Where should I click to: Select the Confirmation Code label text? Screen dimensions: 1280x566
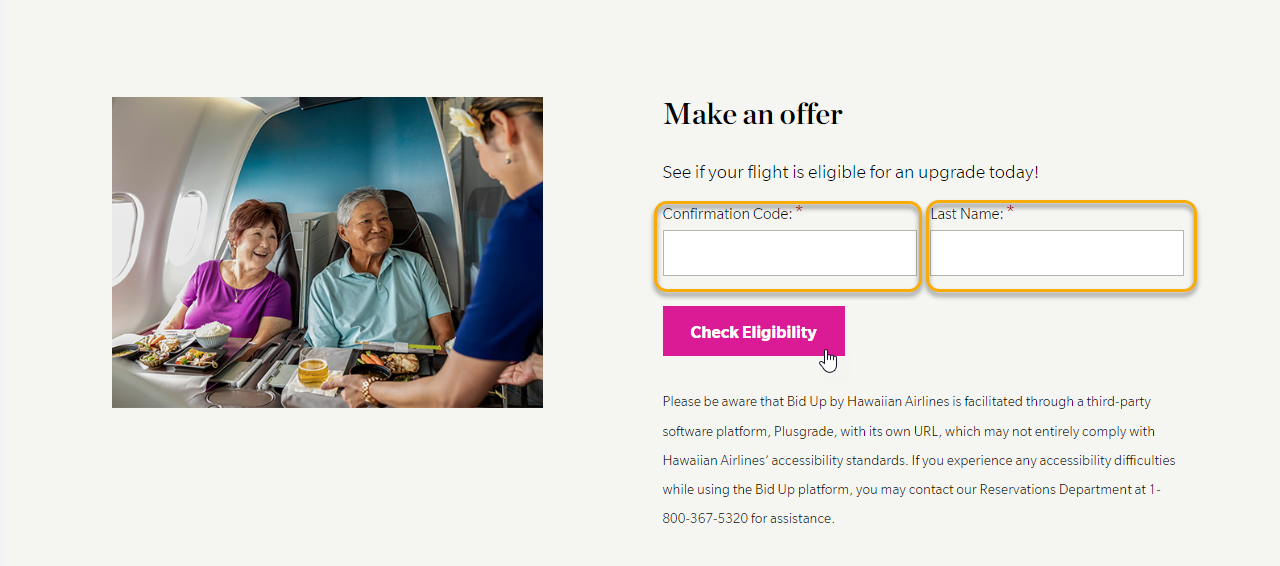click(x=727, y=214)
